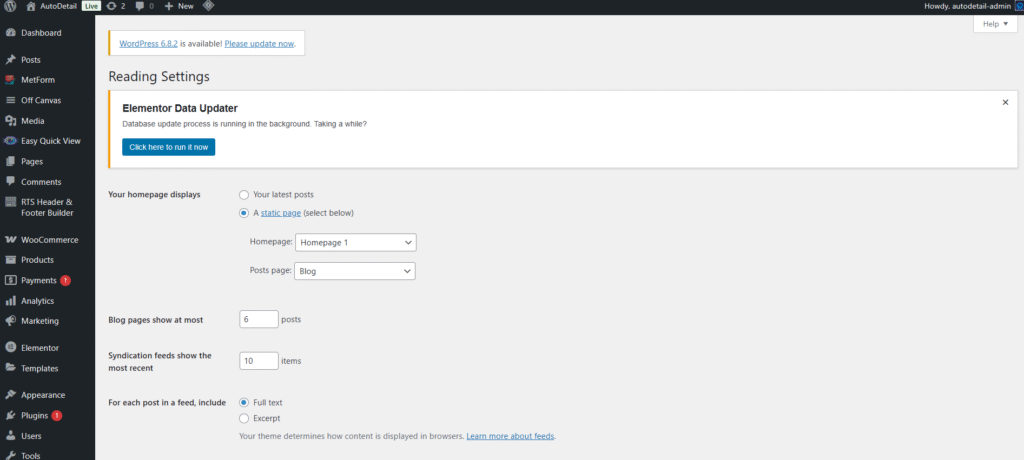Image resolution: width=1024 pixels, height=460 pixels.
Task: Click the Posts pushpin icon
Action: (x=10, y=59)
